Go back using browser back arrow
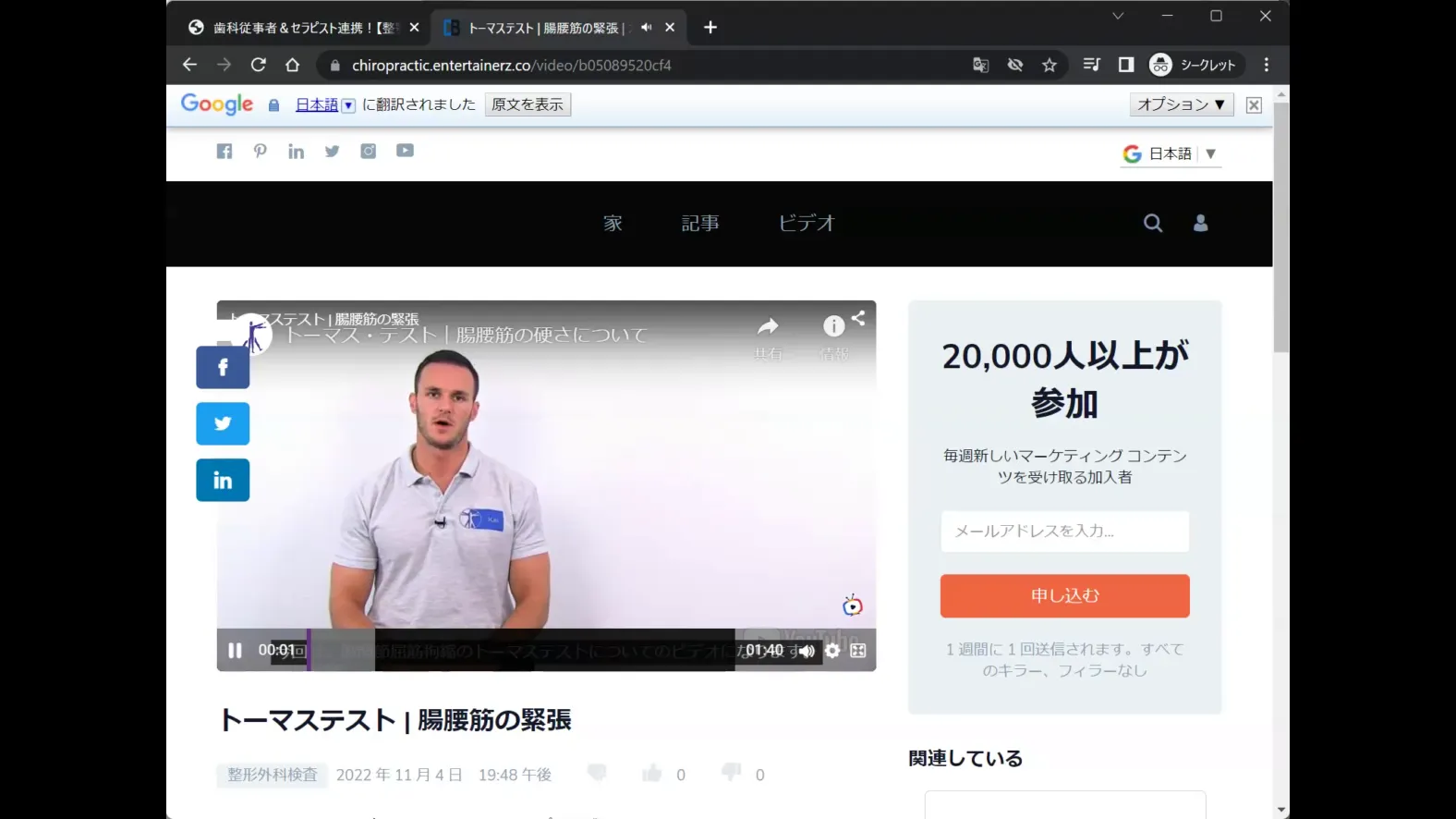The width and height of the screenshot is (1456, 819). [189, 65]
